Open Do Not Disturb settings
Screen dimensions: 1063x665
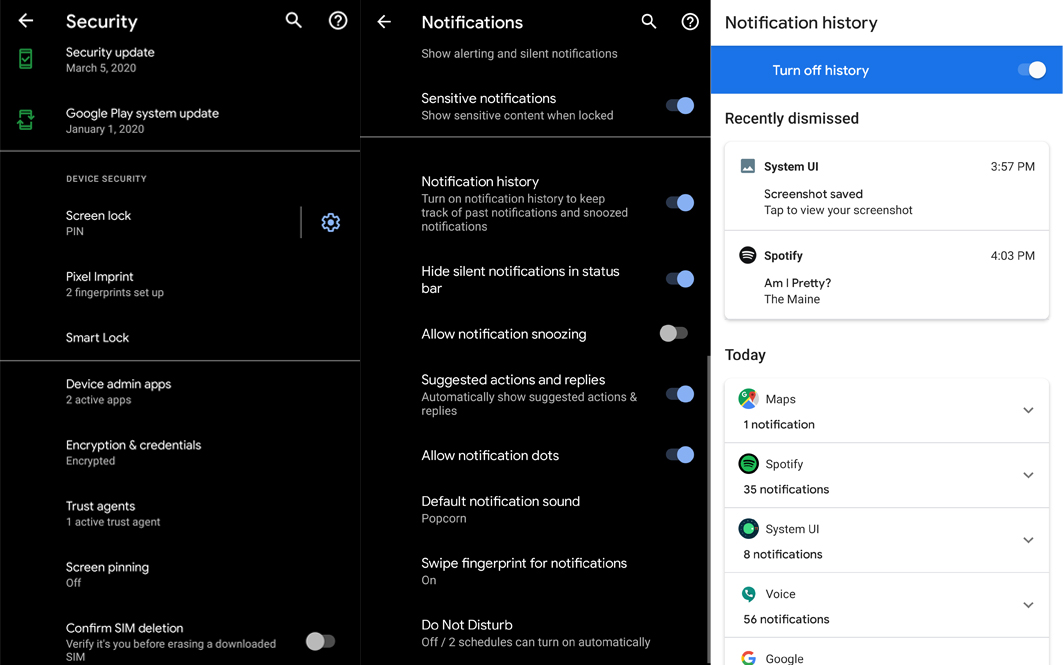coord(535,632)
